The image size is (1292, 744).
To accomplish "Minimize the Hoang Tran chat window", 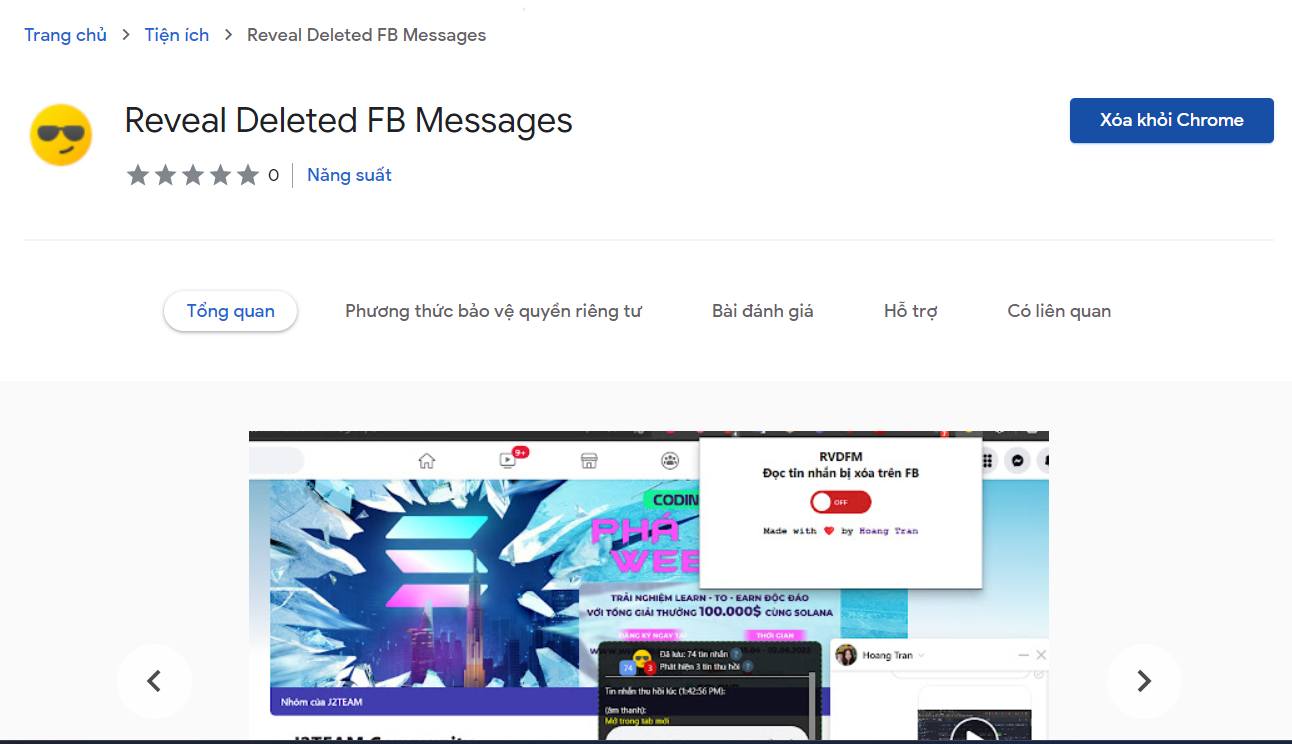I will tap(1024, 655).
